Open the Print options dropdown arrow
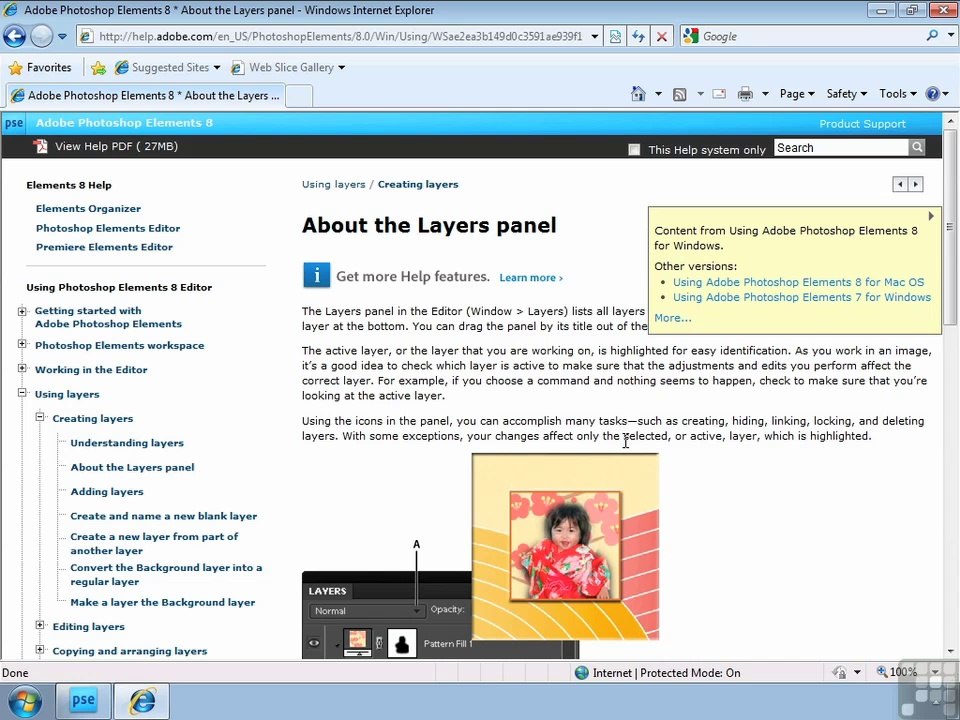This screenshot has width=960, height=720. point(765,94)
